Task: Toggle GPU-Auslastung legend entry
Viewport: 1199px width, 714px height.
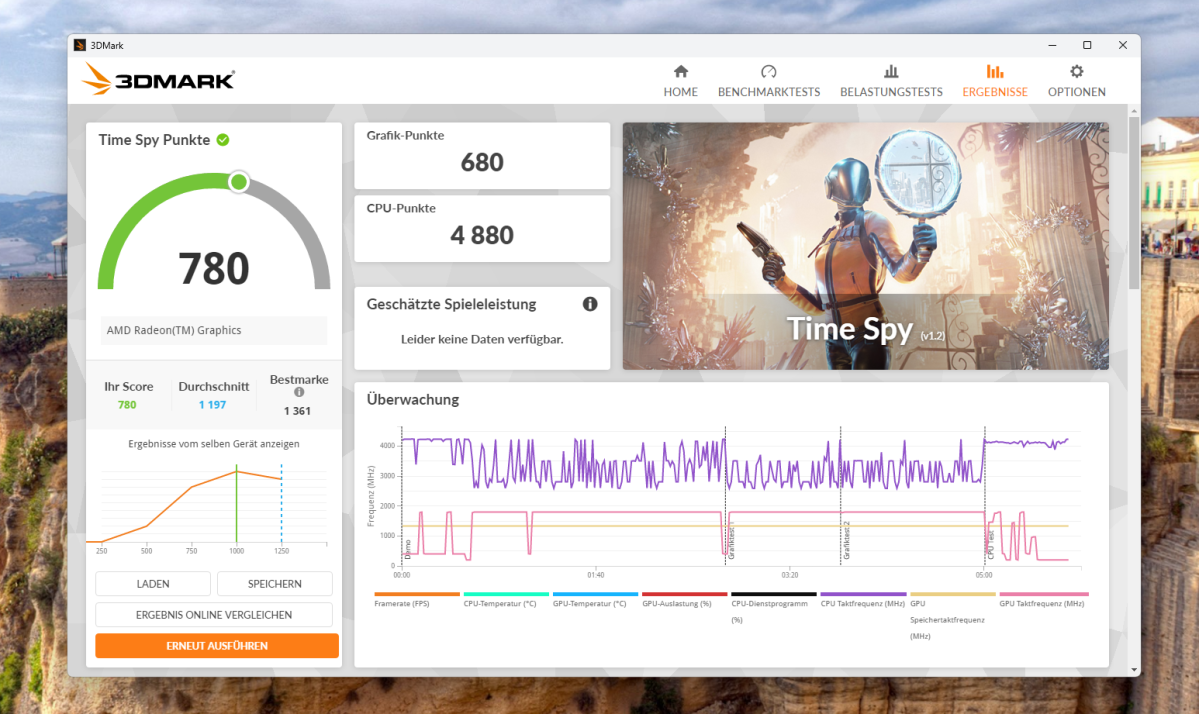Action: 684,600
